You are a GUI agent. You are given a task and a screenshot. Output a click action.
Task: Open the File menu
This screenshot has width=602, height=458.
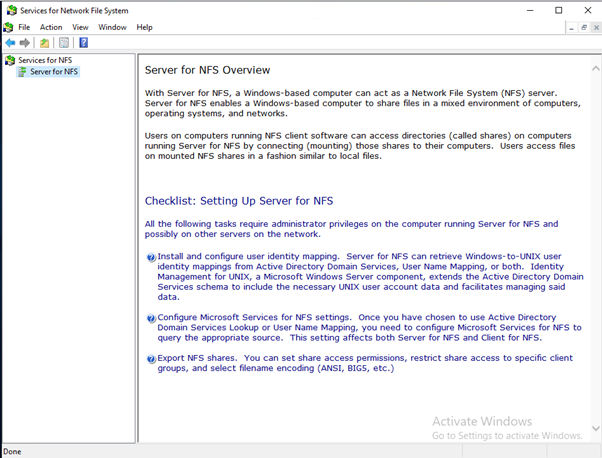point(24,27)
